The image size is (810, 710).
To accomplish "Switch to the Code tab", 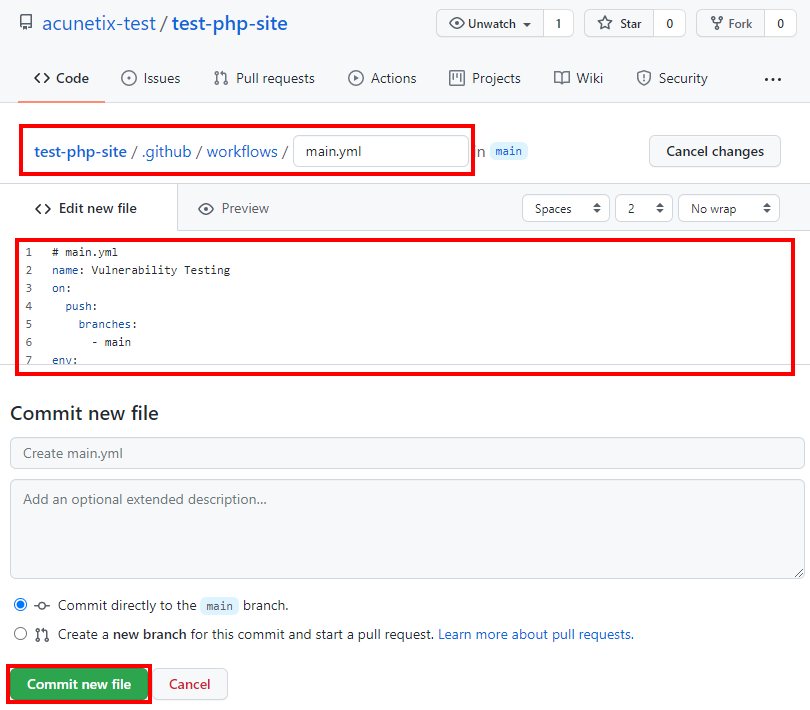I will (61, 79).
